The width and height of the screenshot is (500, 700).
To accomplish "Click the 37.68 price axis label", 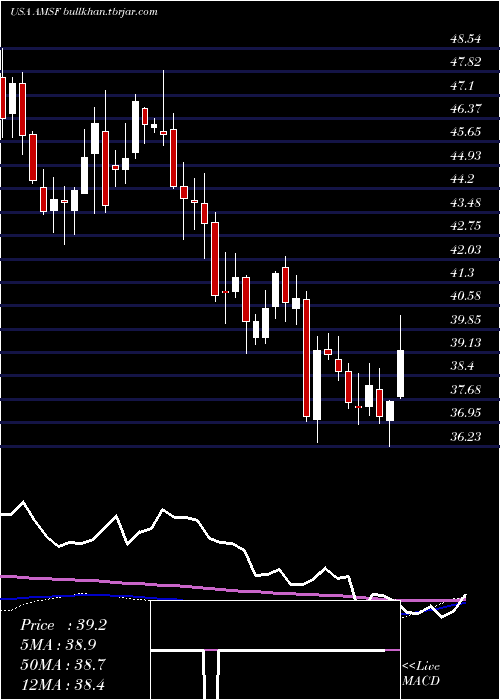I will click(x=466, y=390).
